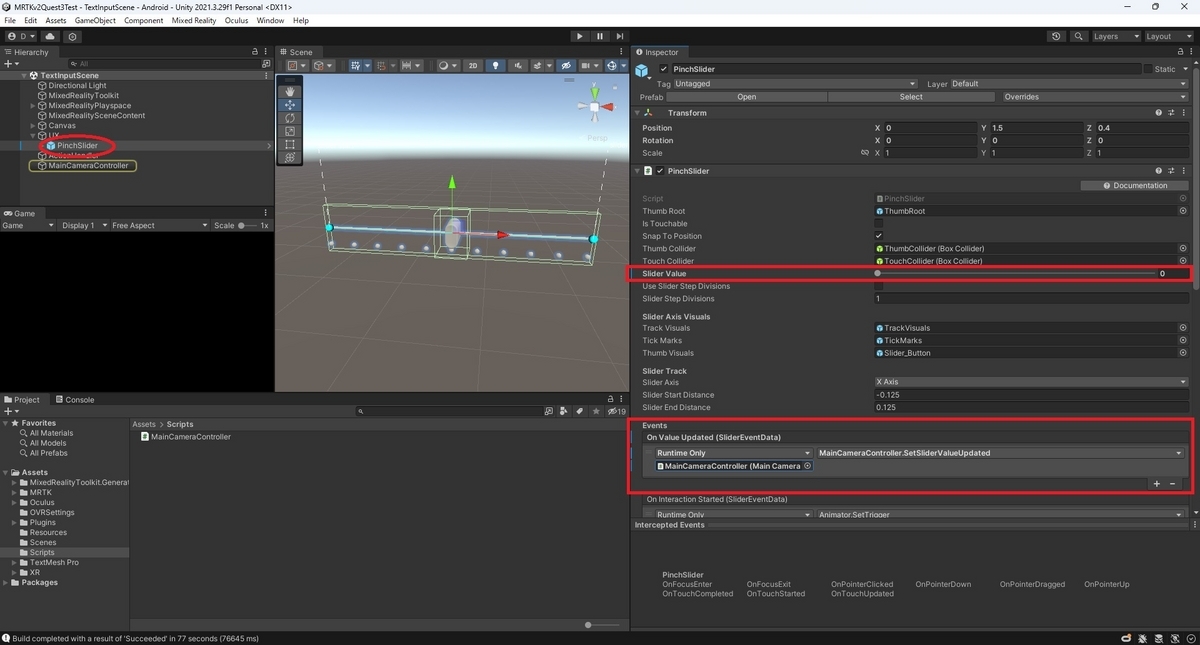
Task: Select the Move tool in Scene toolbar
Action: point(290,104)
